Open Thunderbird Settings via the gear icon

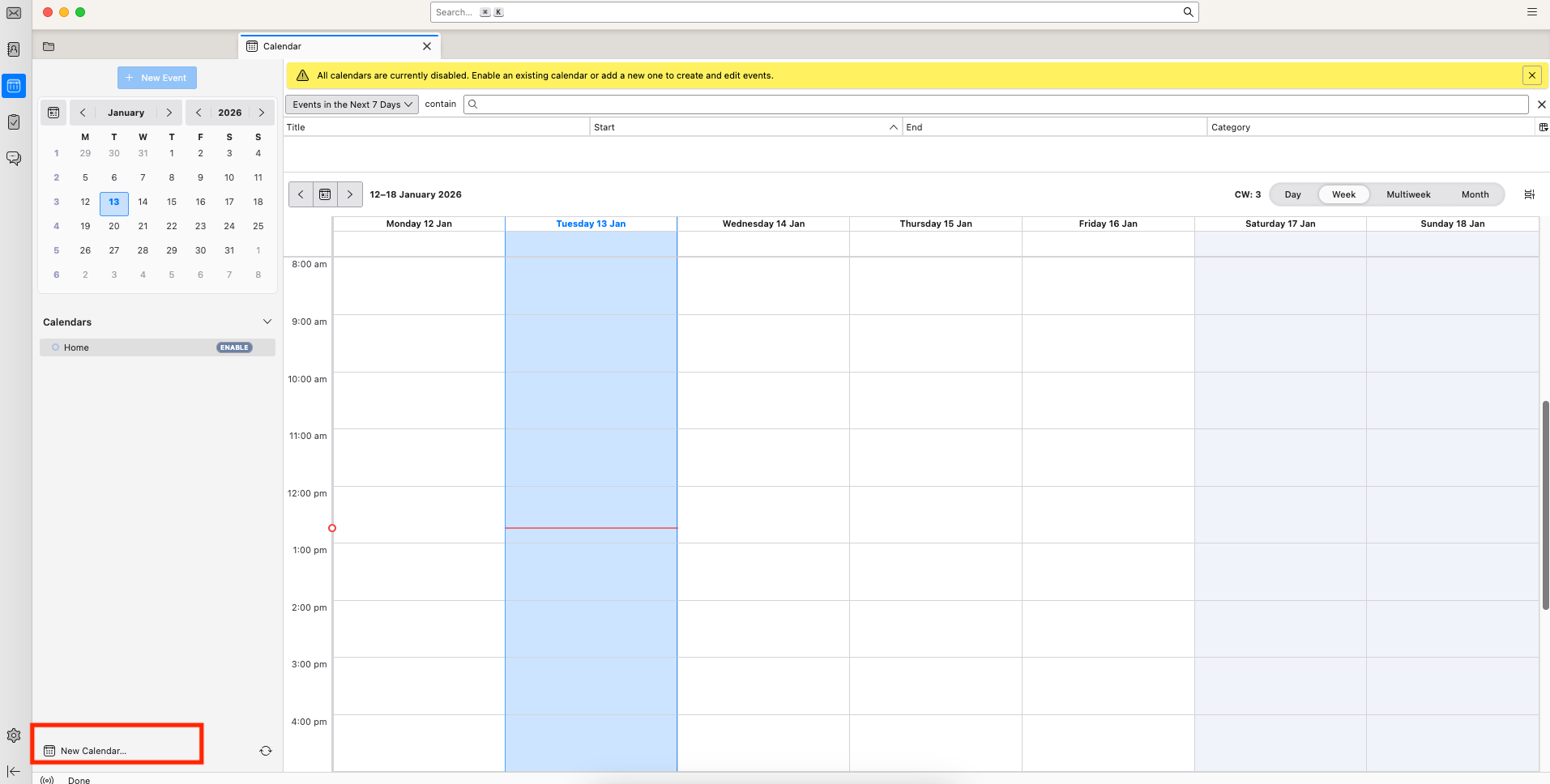tap(14, 735)
